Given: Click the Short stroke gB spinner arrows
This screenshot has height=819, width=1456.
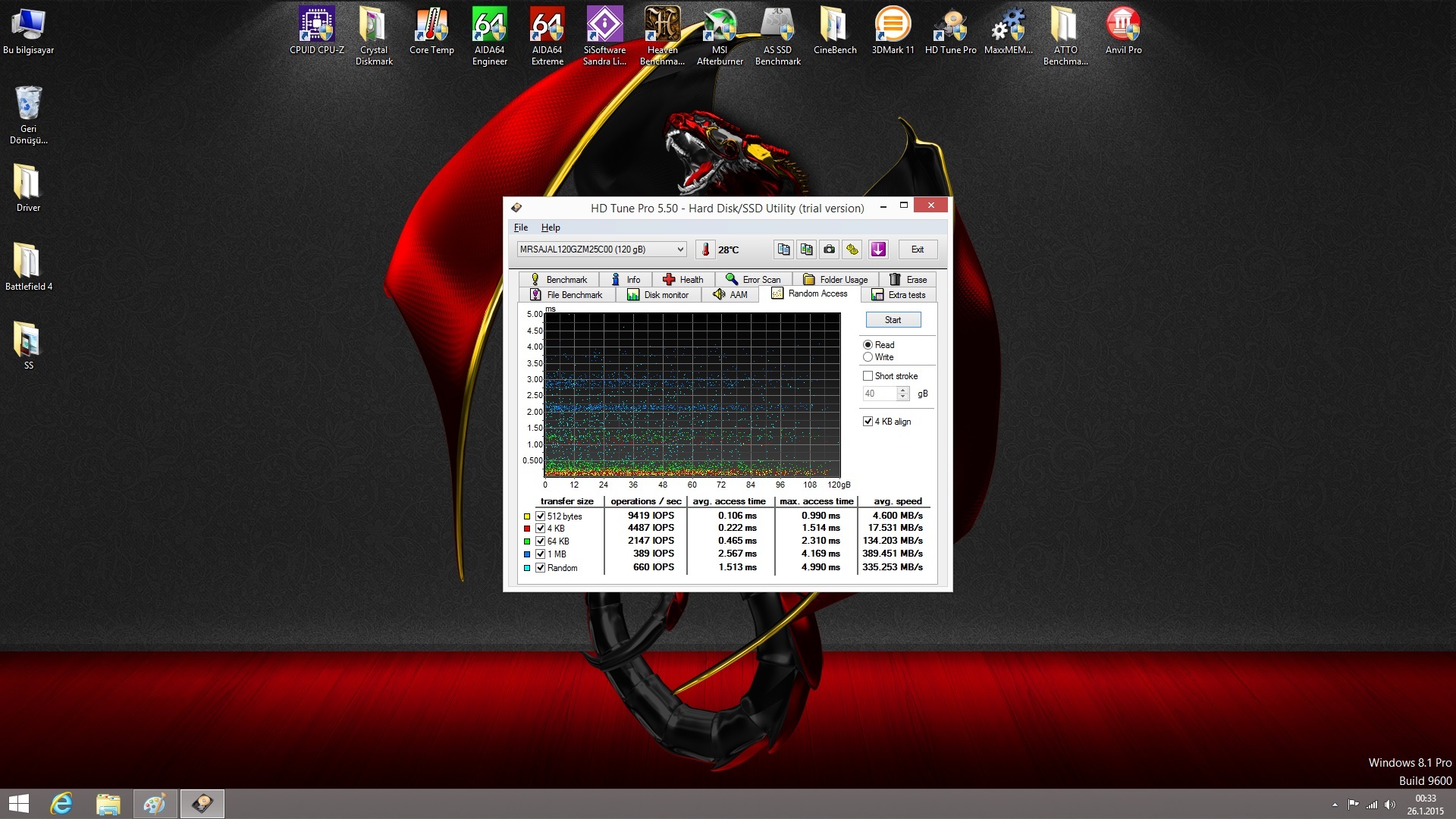Looking at the screenshot, I should click(902, 394).
